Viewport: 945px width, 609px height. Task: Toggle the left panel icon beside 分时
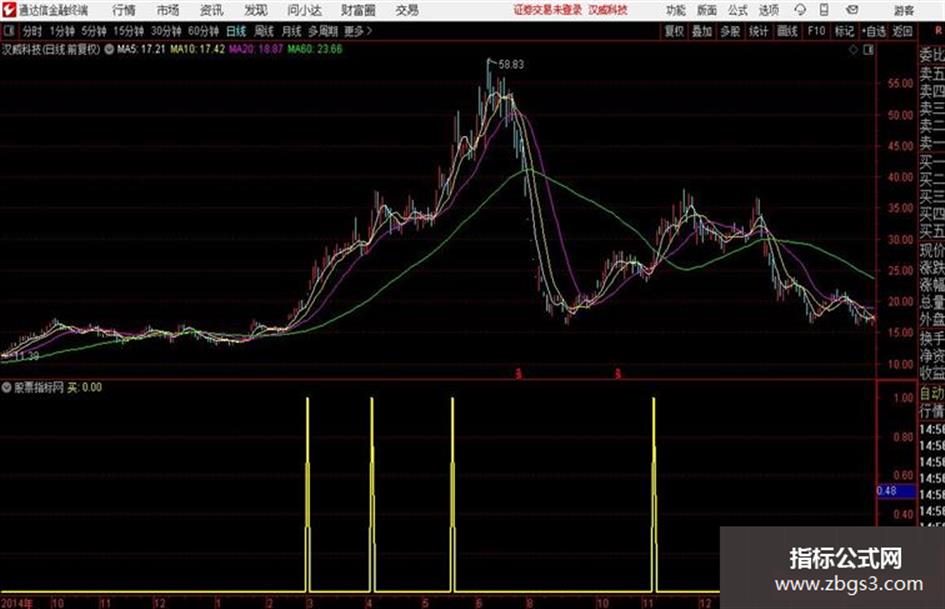point(8,31)
